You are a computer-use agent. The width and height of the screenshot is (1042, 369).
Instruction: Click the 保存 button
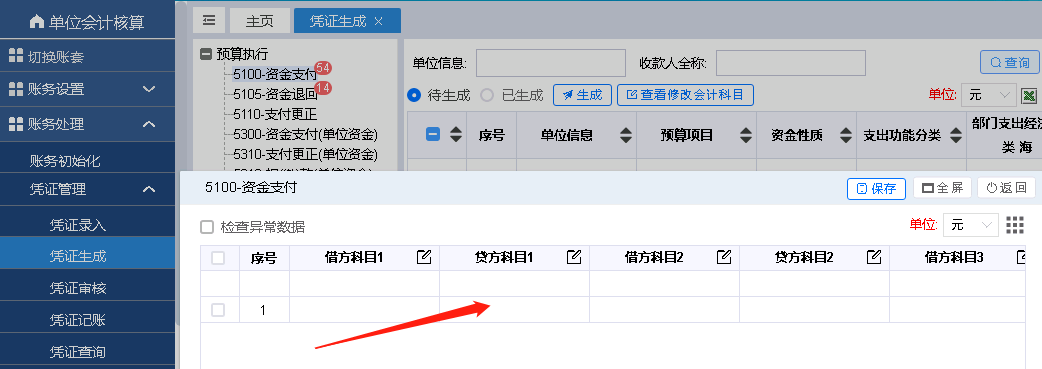[877, 189]
